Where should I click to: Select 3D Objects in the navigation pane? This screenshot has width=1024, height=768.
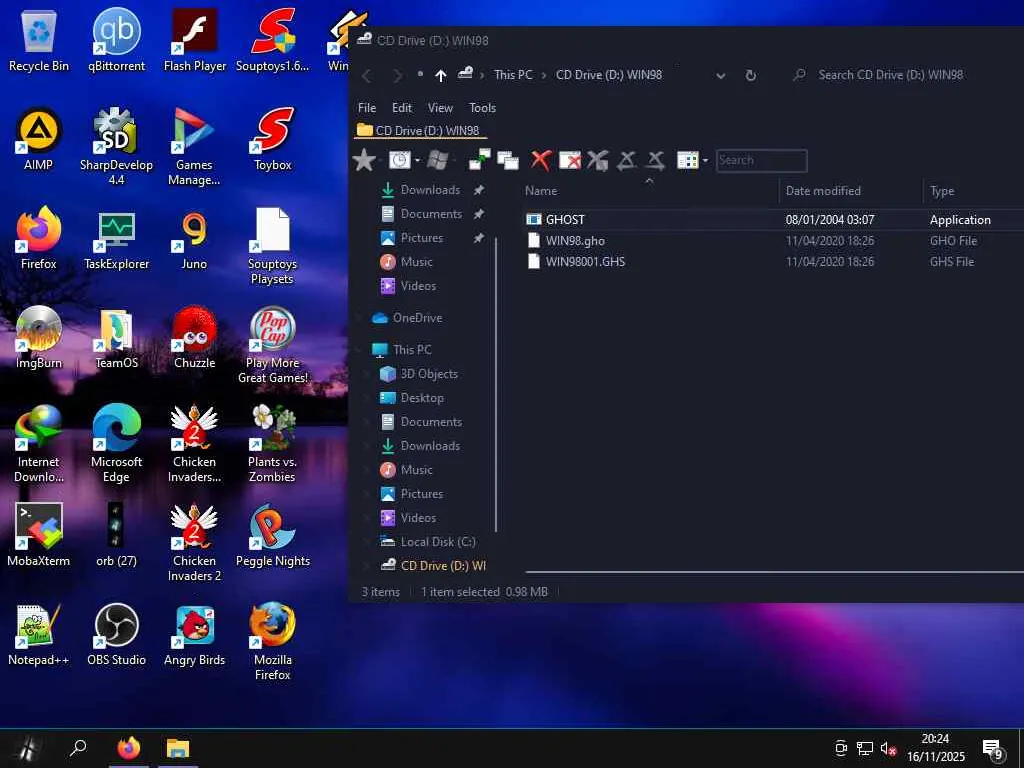pos(428,374)
